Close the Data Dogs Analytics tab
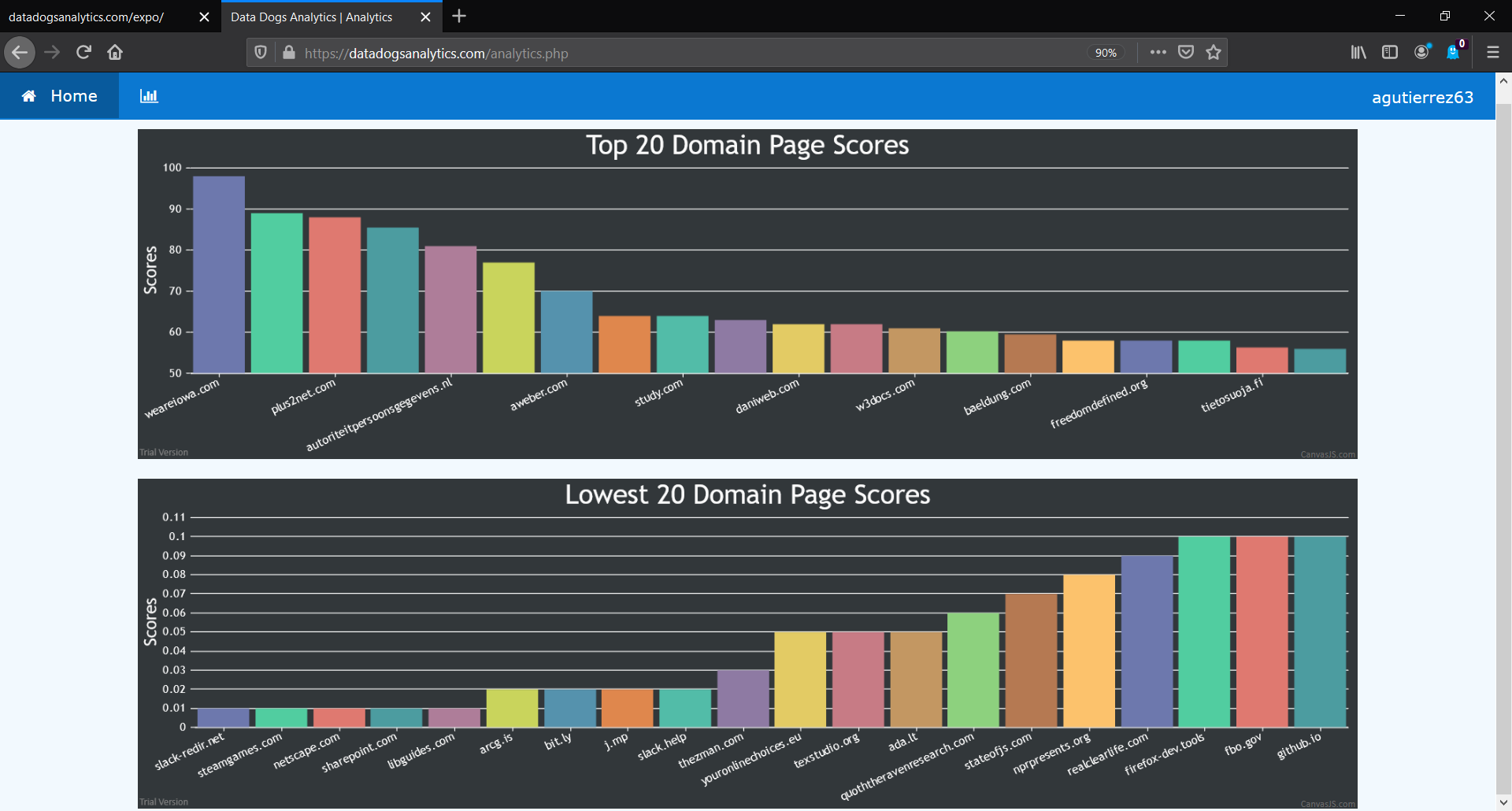The height and width of the screenshot is (811, 1512). (x=425, y=17)
